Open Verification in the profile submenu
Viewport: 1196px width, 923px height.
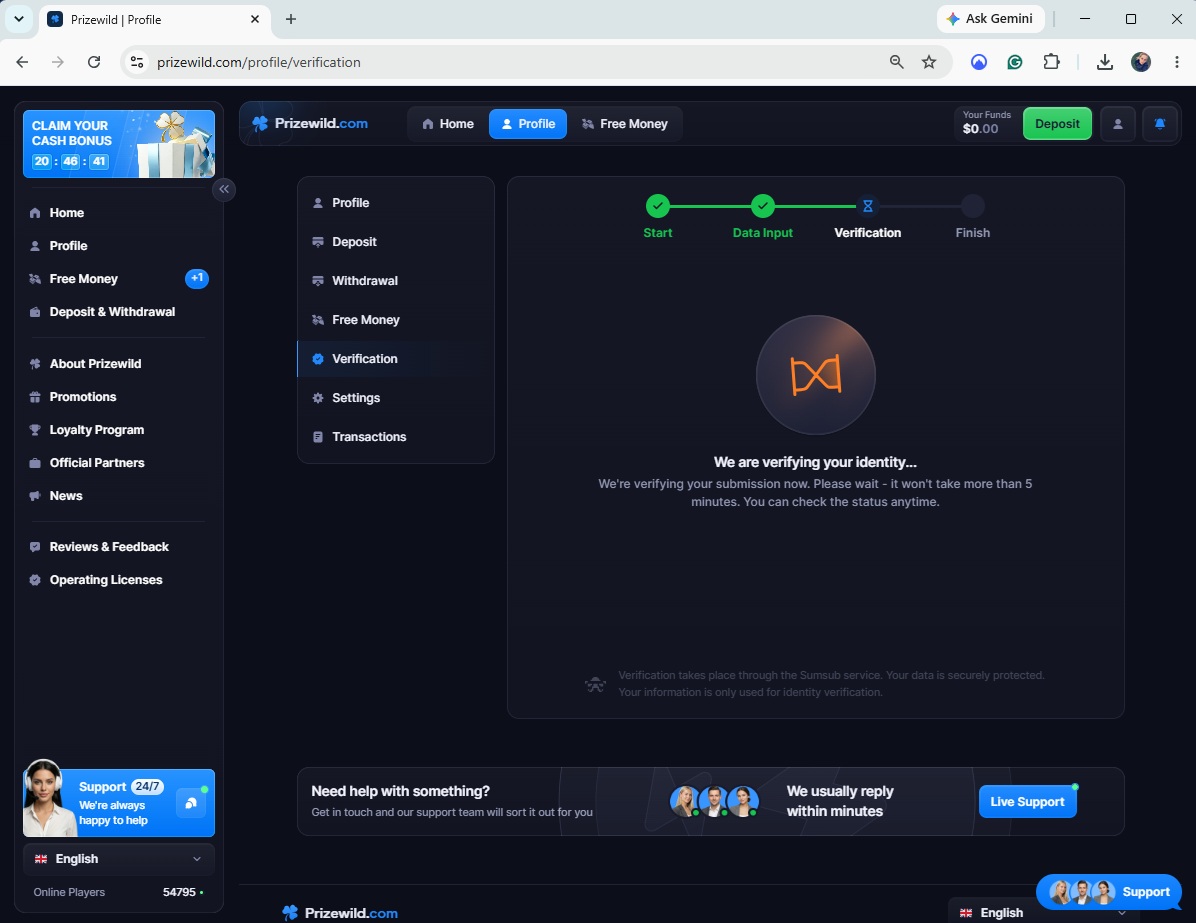click(395, 359)
